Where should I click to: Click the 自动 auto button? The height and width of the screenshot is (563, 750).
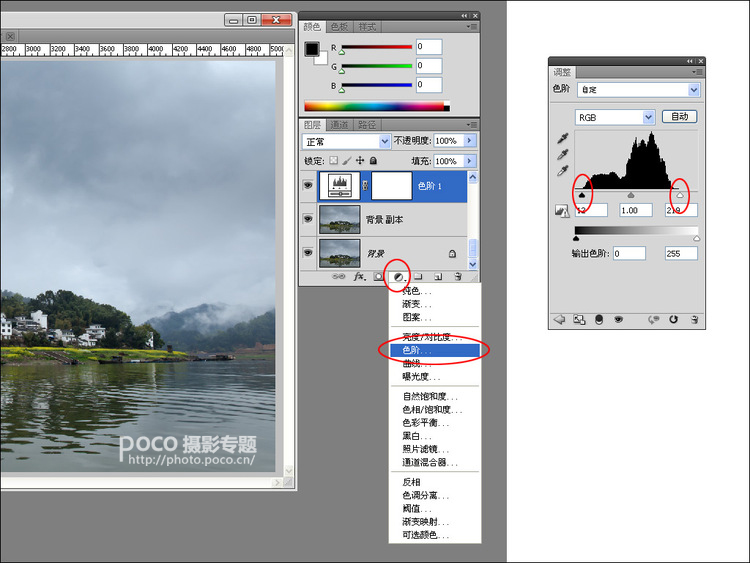click(679, 116)
